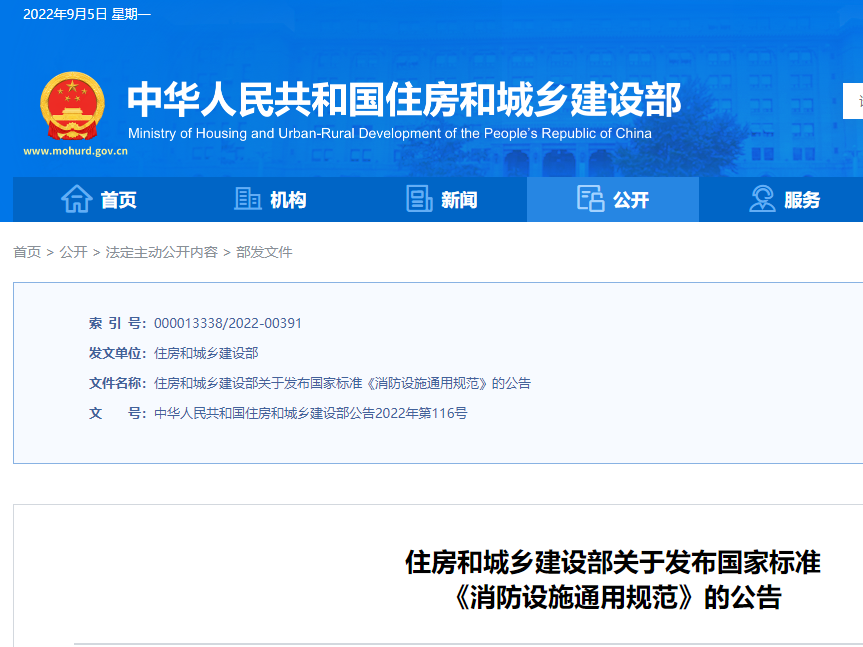Image resolution: width=863 pixels, height=647 pixels.
Task: Click the newspaper icon beside 新闻
Action: point(419,199)
